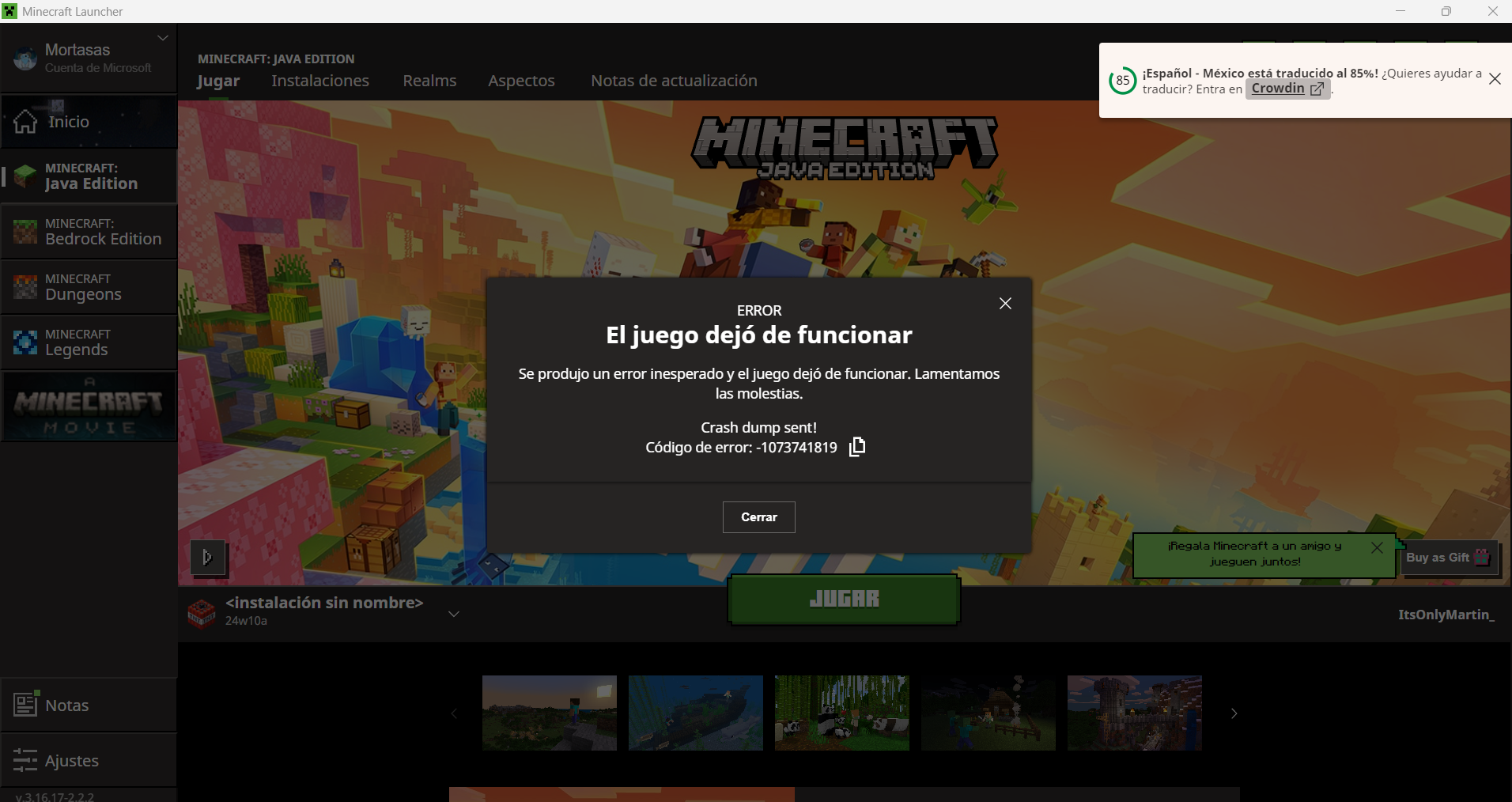The width and height of the screenshot is (1512, 802).
Task: Dismiss the translation notification
Action: 1495,79
